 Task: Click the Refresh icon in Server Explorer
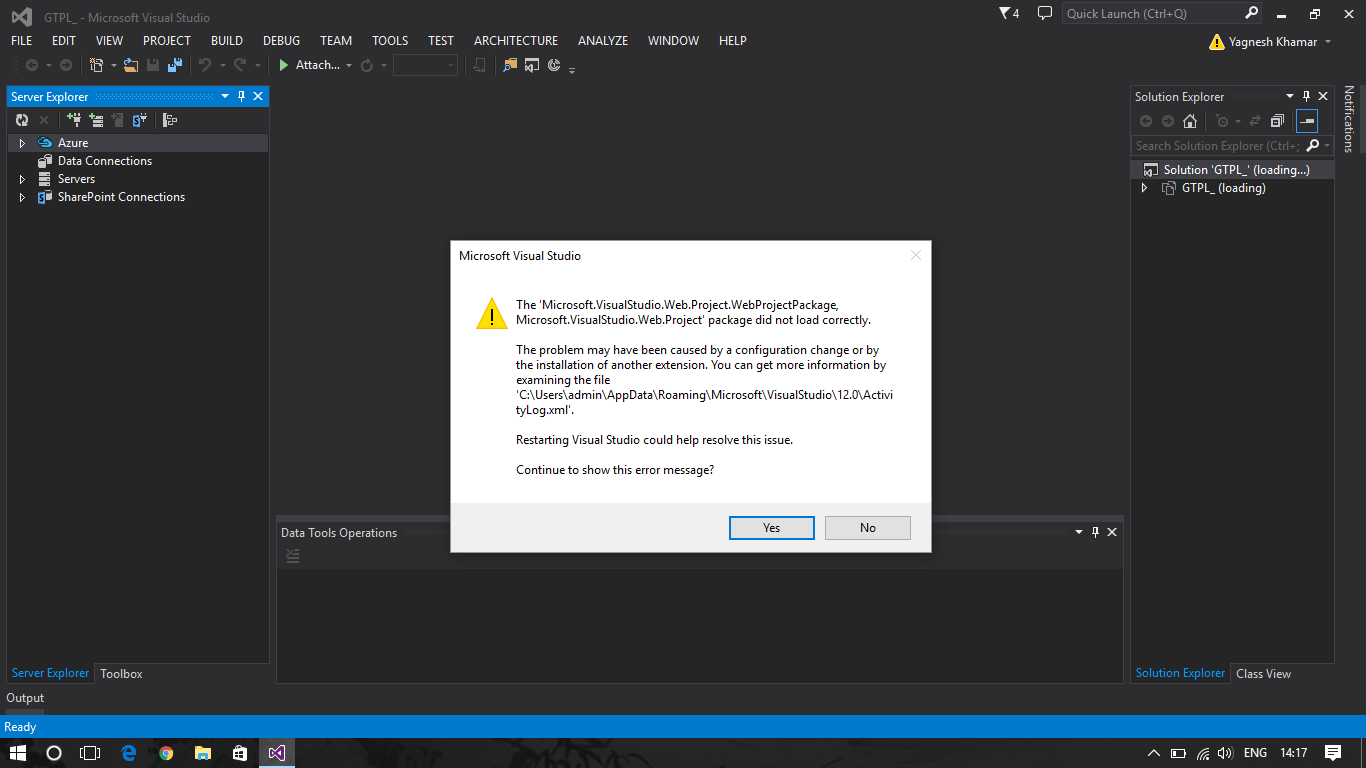pos(22,119)
